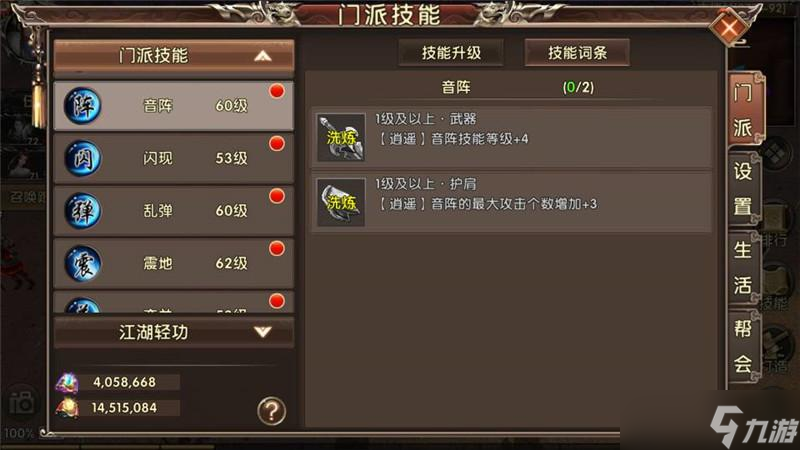The width and height of the screenshot is (800, 450).
Task: Click the 震地 62级 skill row
Action: click(173, 263)
